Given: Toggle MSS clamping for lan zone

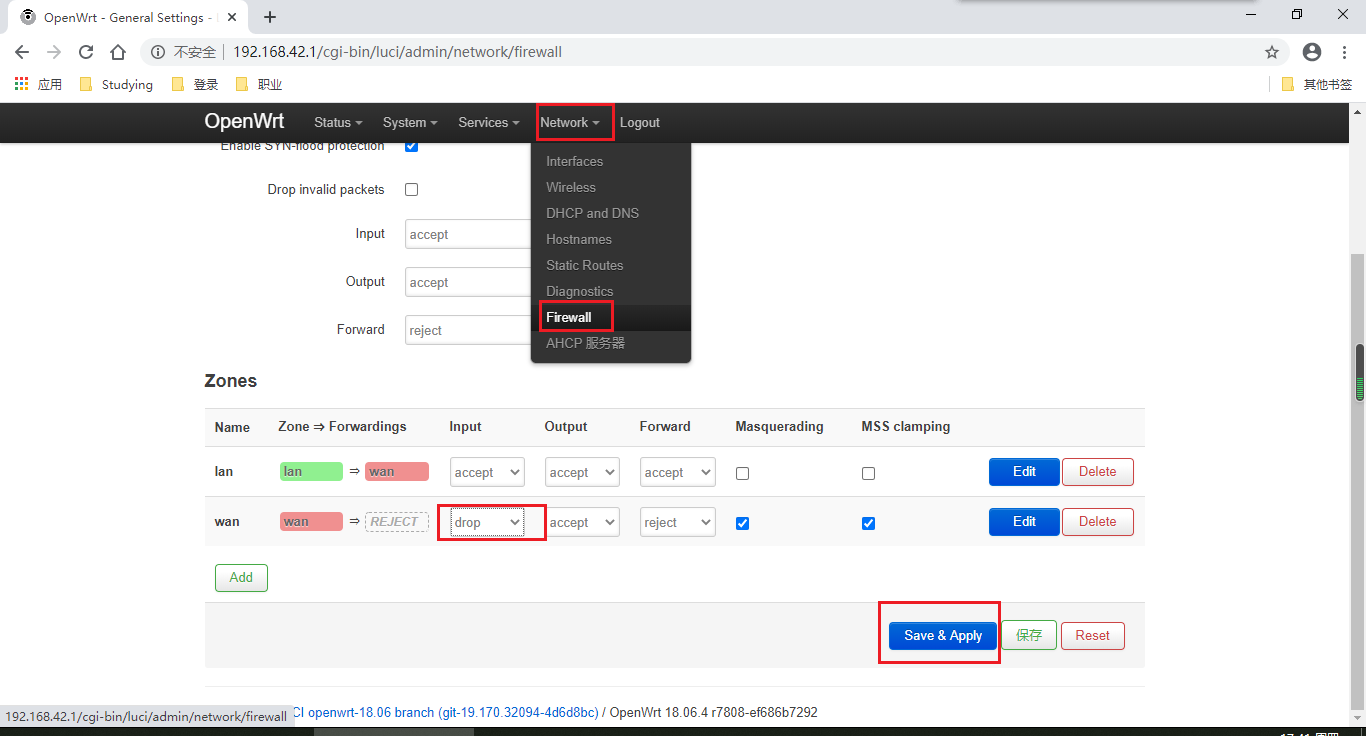Looking at the screenshot, I should coord(868,473).
